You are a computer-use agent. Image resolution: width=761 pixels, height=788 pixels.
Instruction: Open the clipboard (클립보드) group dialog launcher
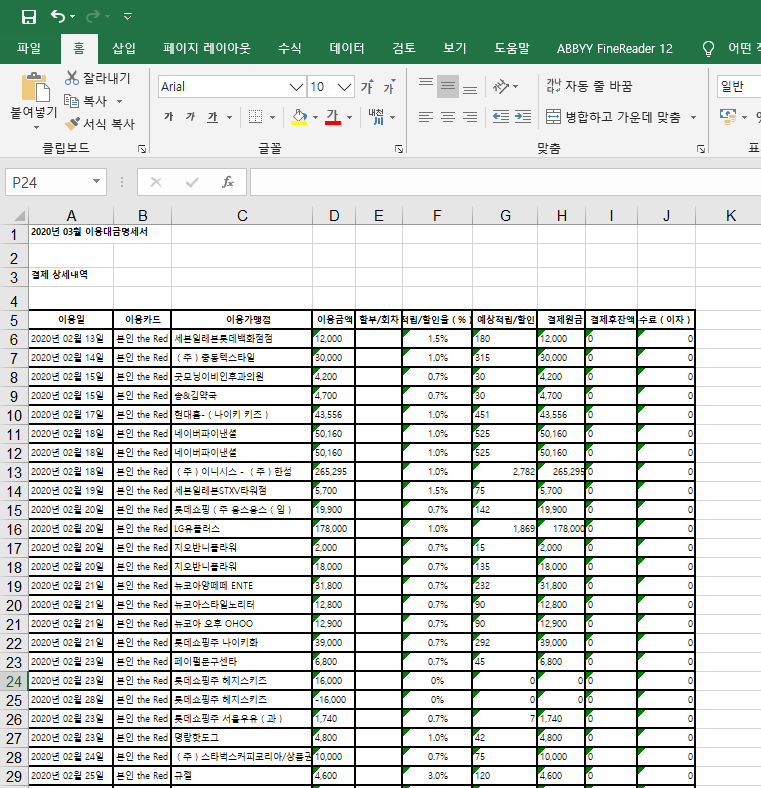pos(142,149)
